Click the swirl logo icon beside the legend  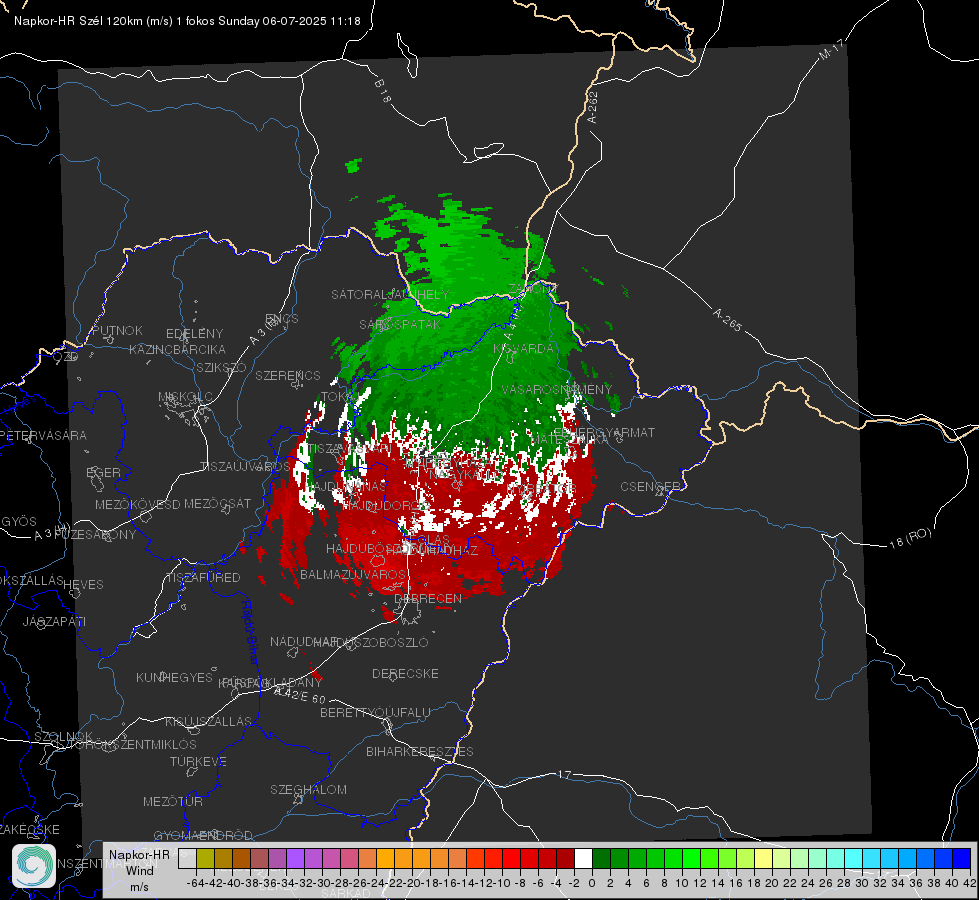[34, 866]
